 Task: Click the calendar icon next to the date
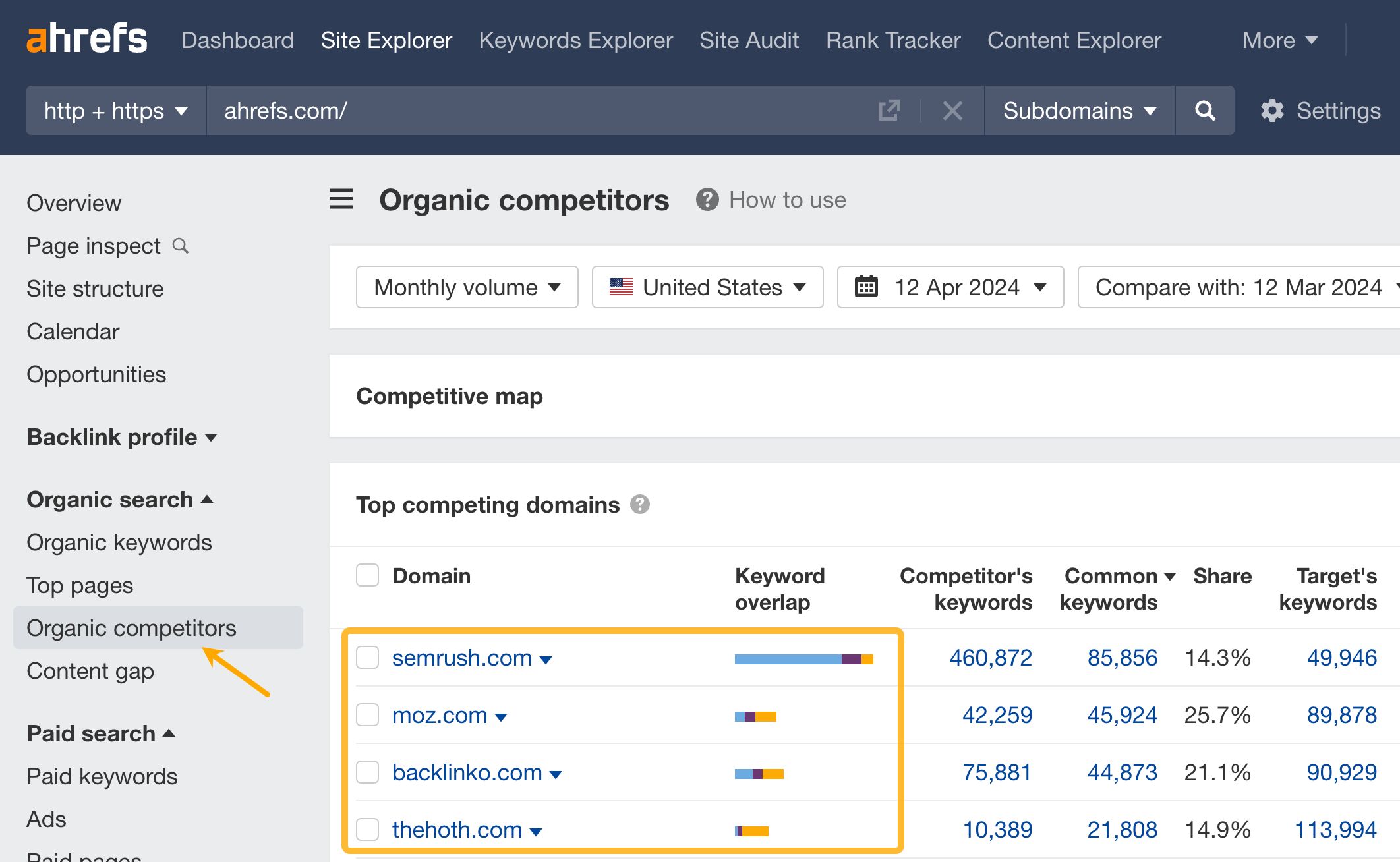coord(865,287)
